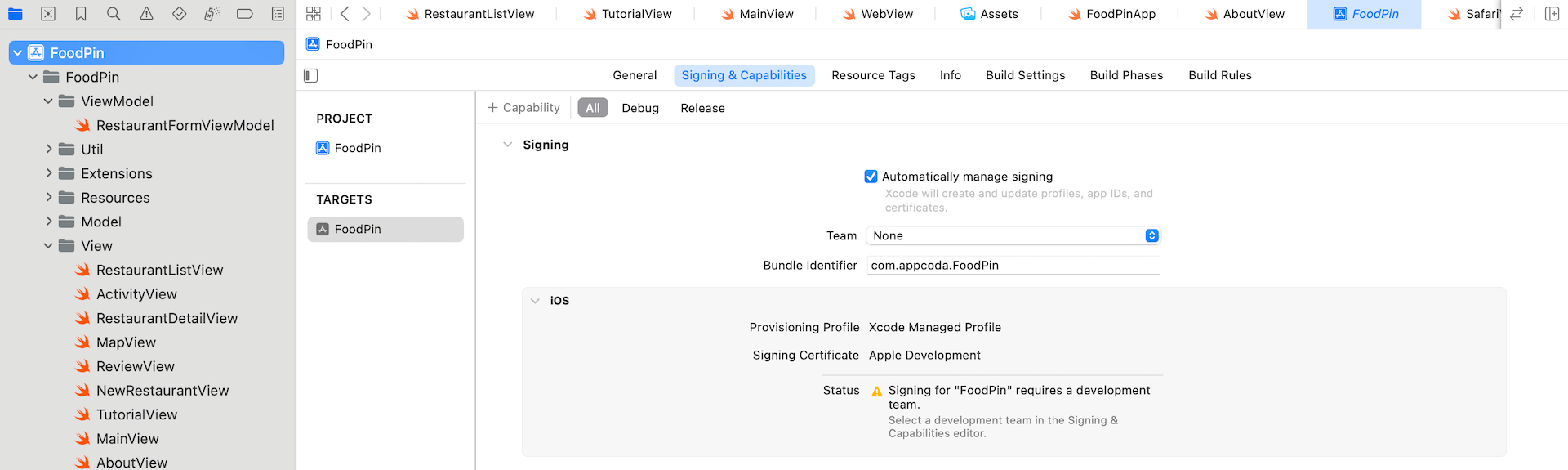Go back with the left chevron

click(x=345, y=14)
